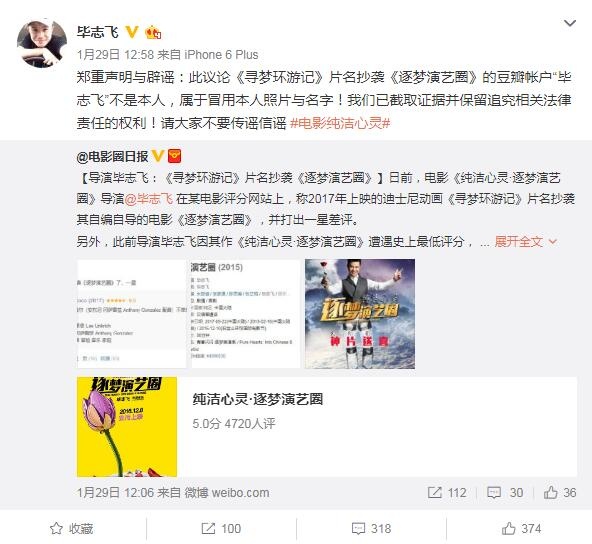Repost the original post with 112 shares
592x544 pixels.
point(447,492)
